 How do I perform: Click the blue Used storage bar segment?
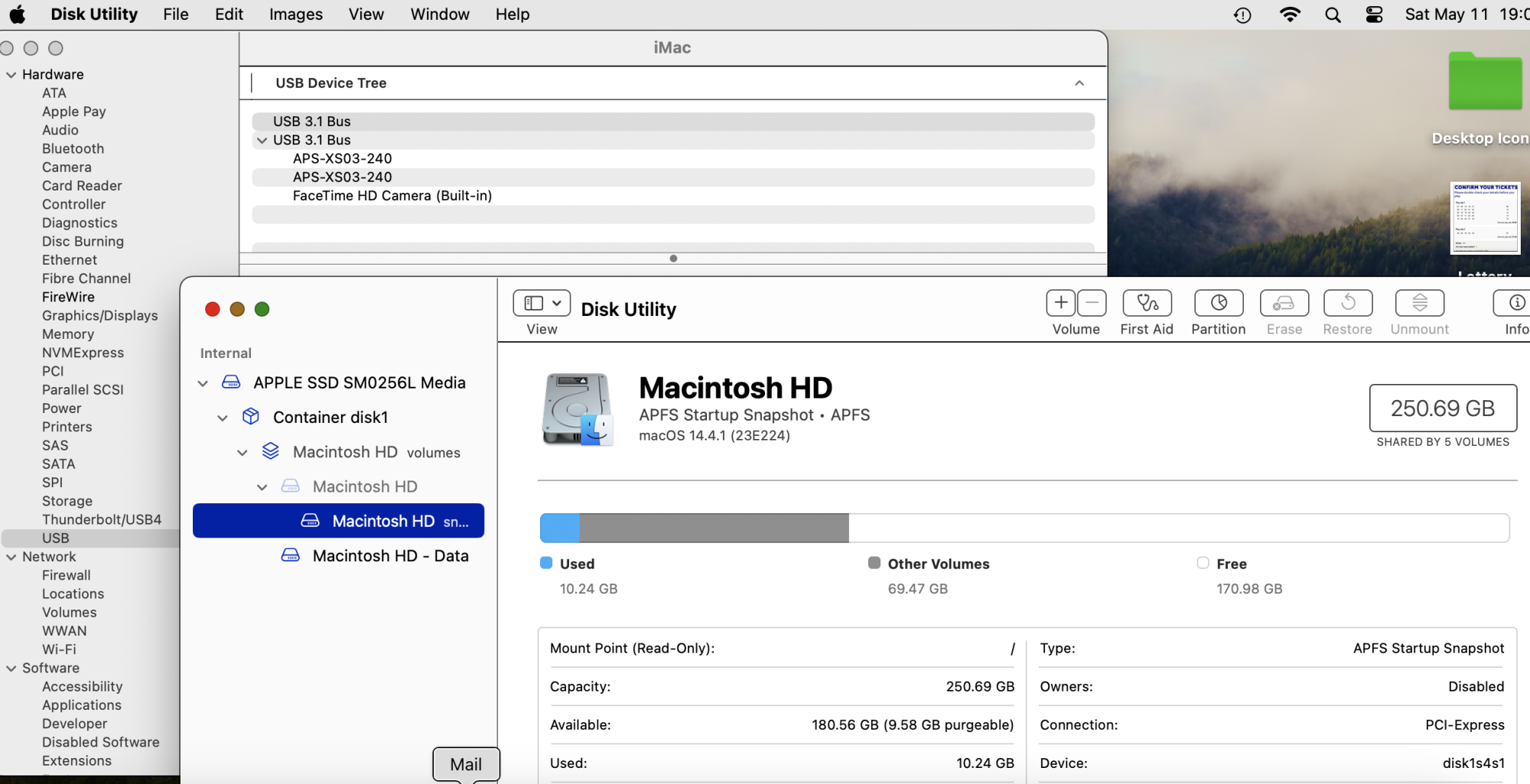[x=560, y=528]
